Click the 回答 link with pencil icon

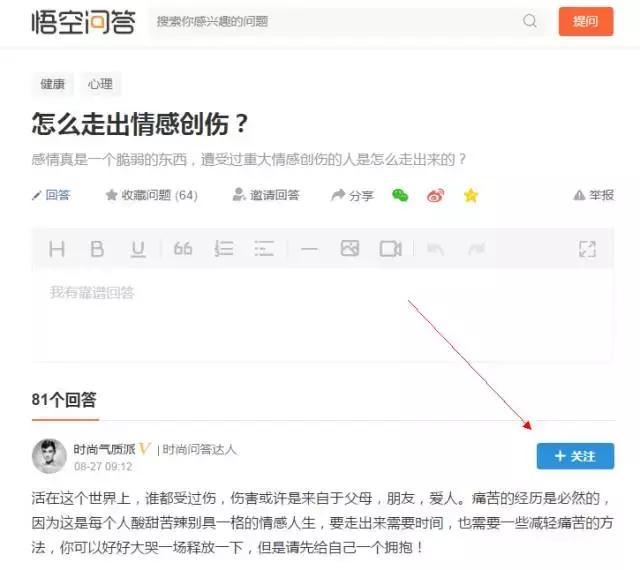[51, 195]
